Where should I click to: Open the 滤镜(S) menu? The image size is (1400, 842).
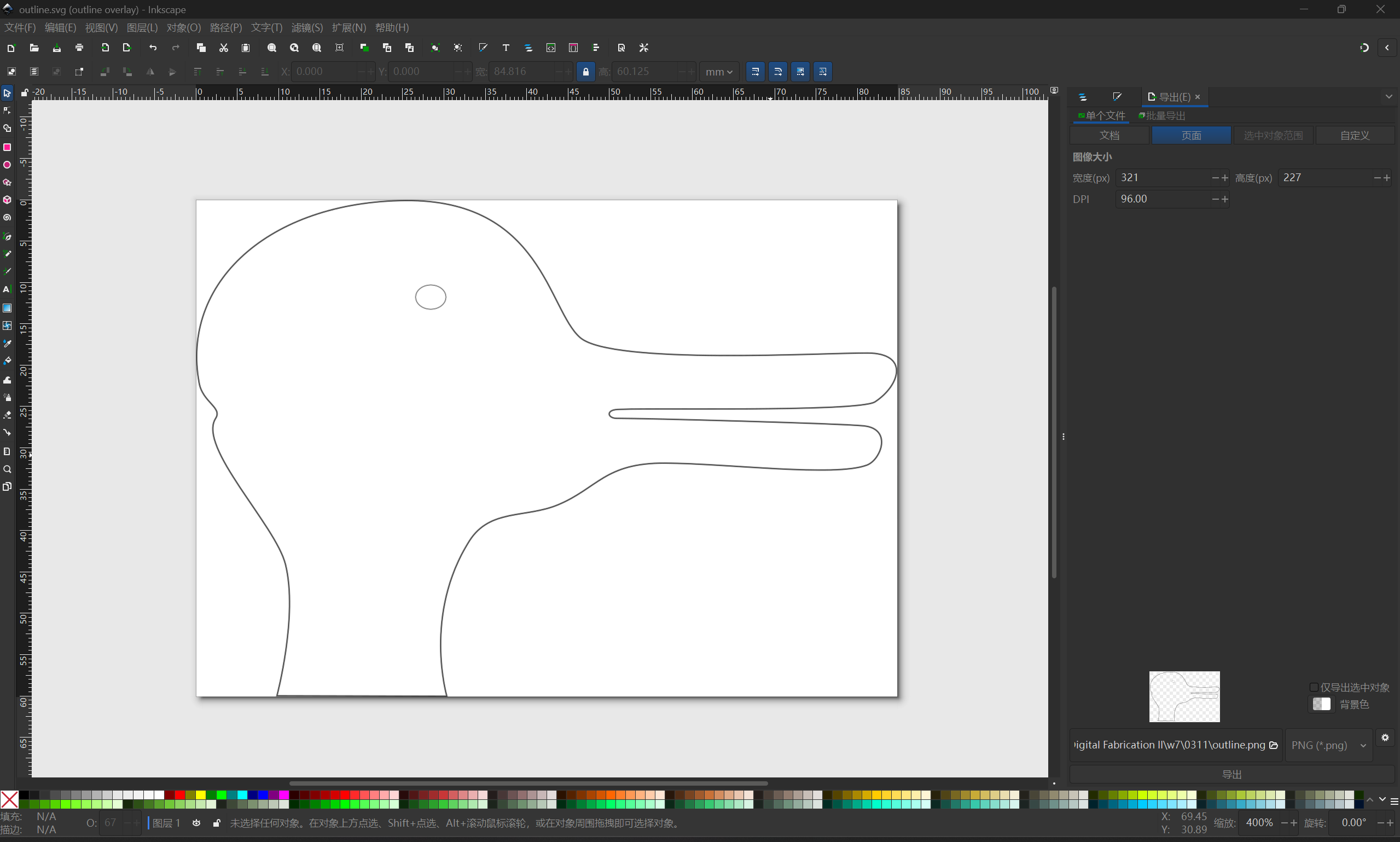307,28
